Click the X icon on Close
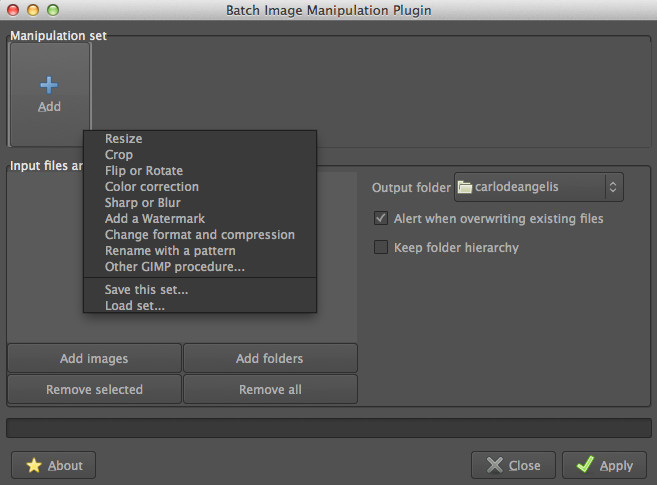The image size is (657, 485). pos(495,465)
